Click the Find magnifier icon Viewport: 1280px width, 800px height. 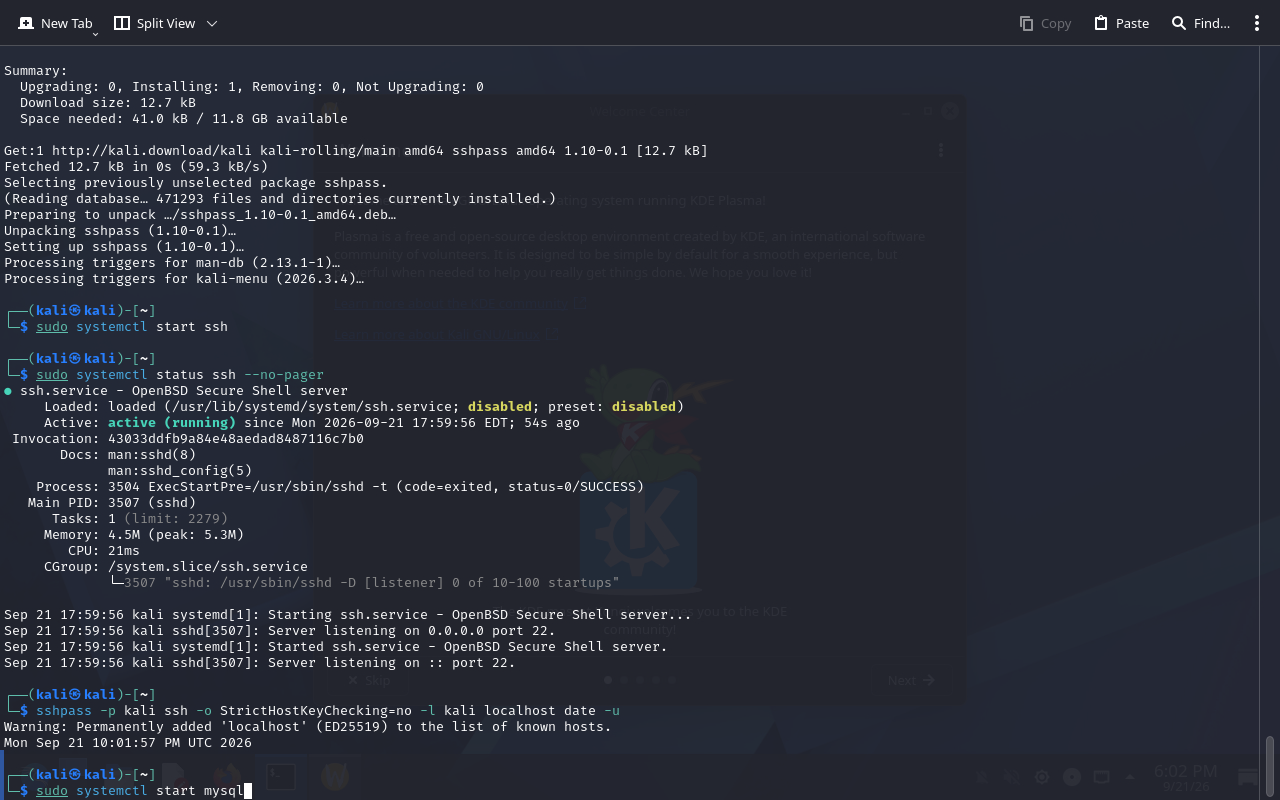(1179, 23)
